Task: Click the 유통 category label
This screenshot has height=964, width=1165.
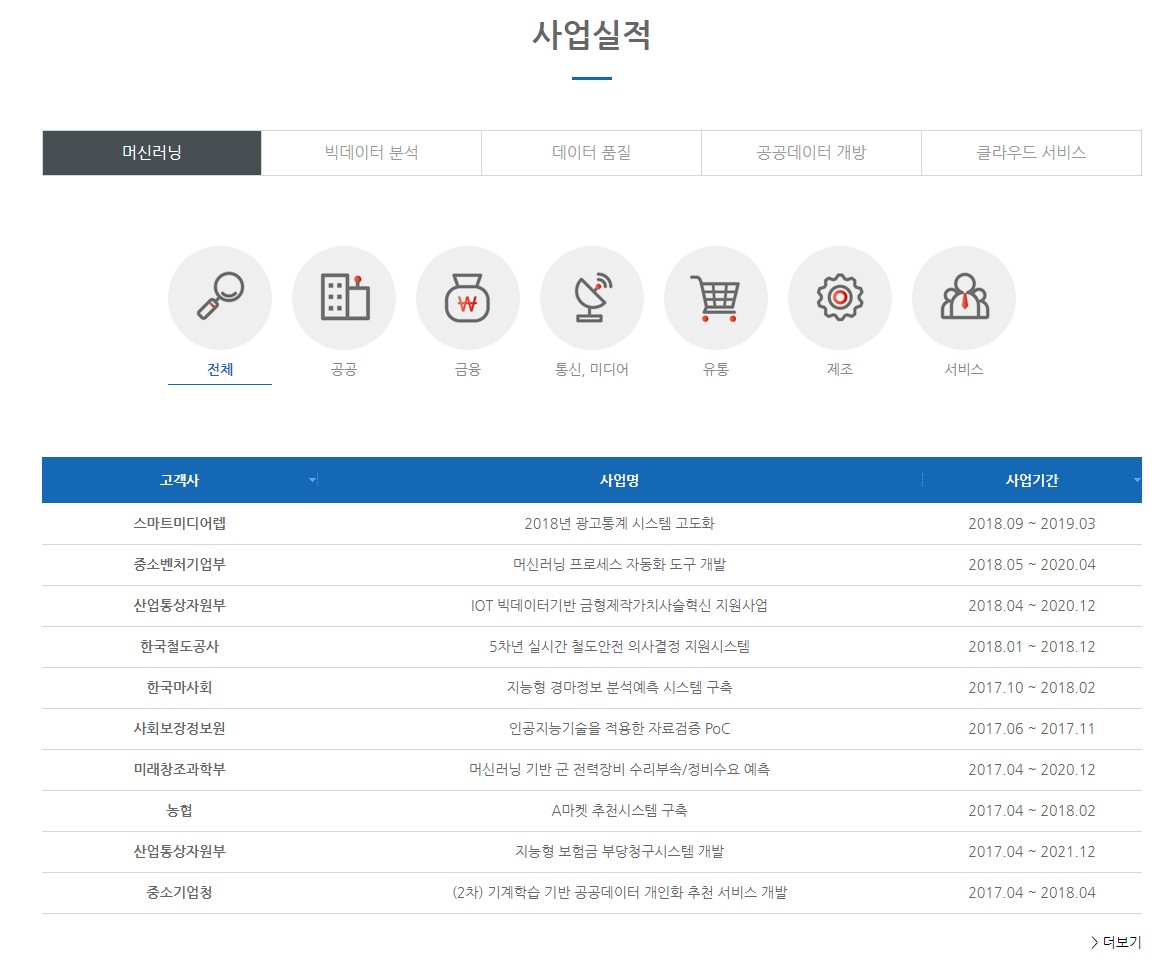Action: click(716, 369)
